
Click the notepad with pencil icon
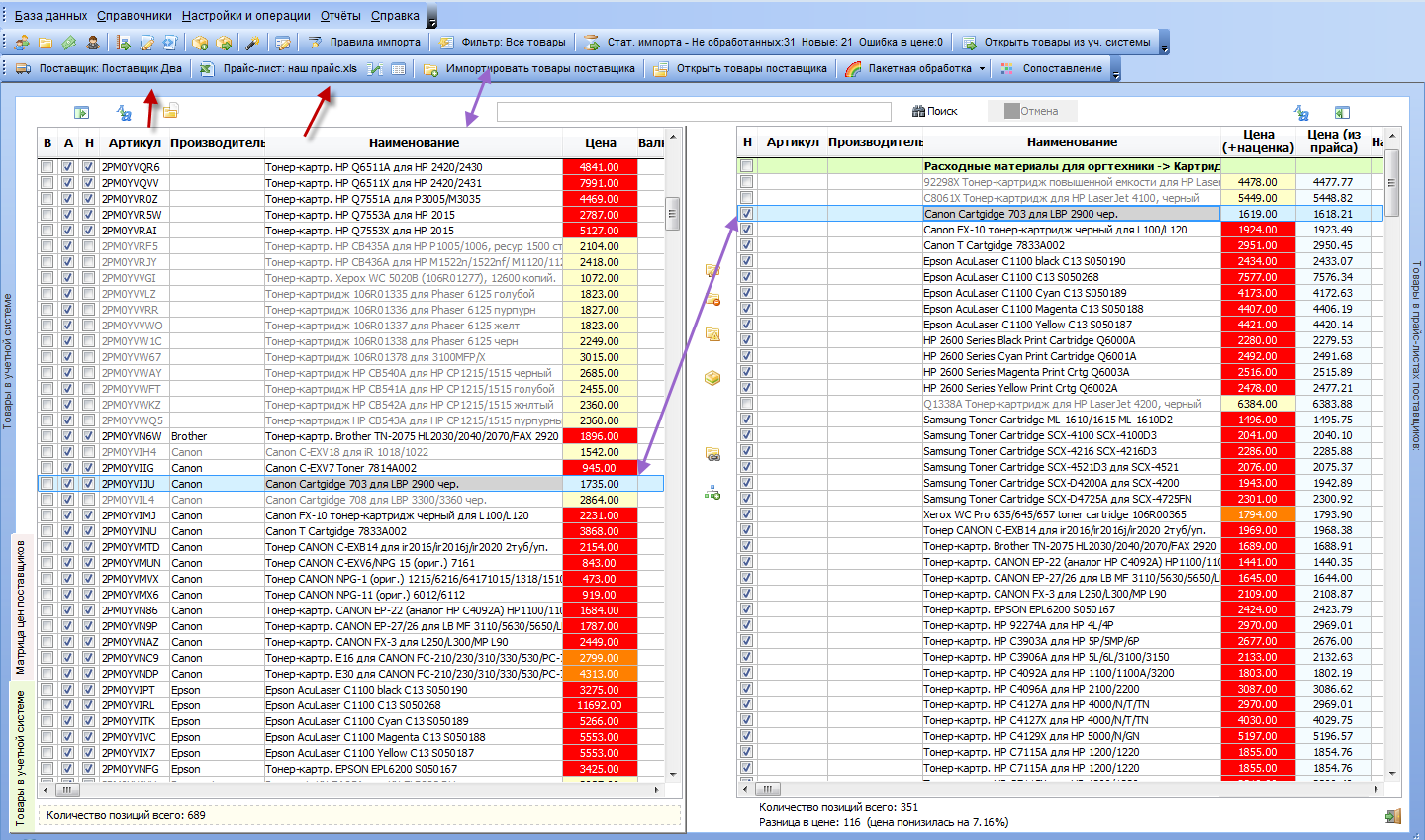pos(147,43)
